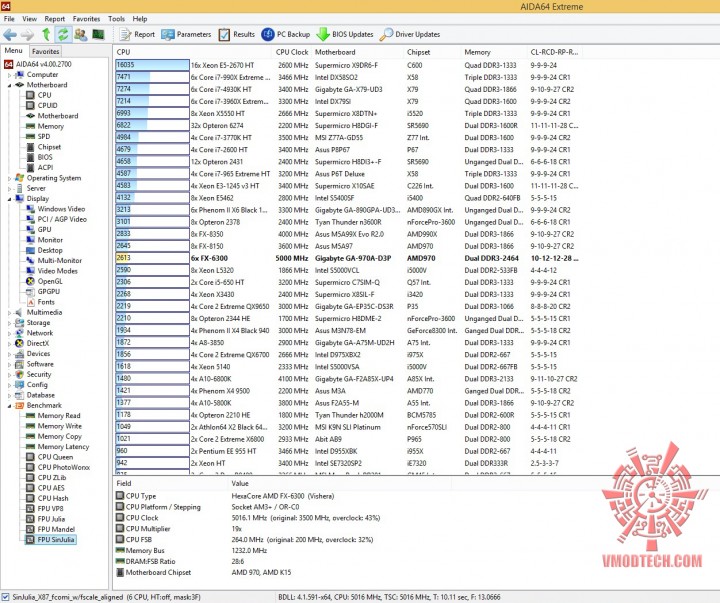Click the highlighted 2613 score bar
720x603 pixels.
pos(152,258)
